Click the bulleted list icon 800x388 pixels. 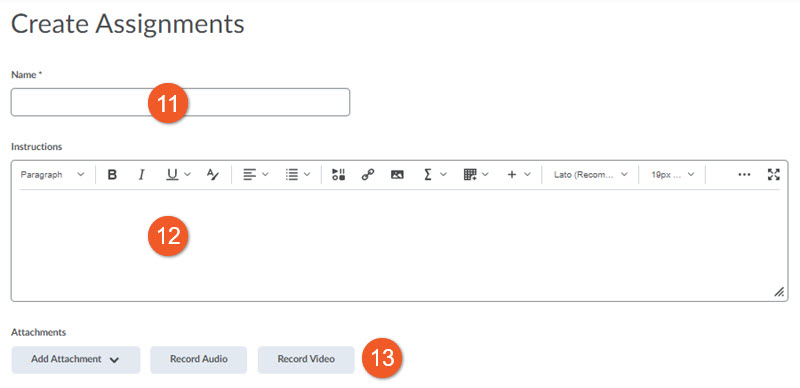point(292,175)
